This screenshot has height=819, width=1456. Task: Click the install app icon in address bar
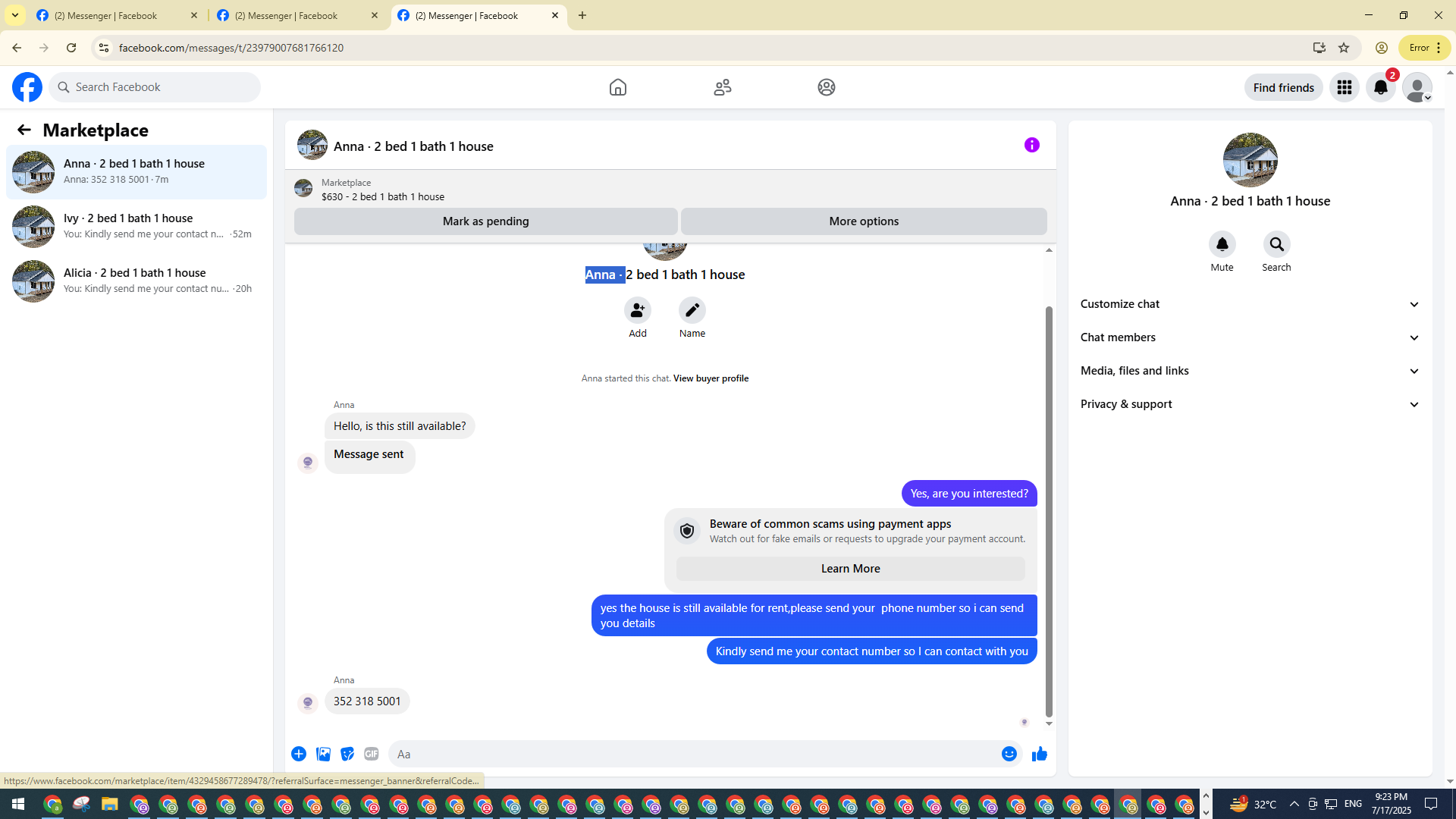tap(1319, 48)
